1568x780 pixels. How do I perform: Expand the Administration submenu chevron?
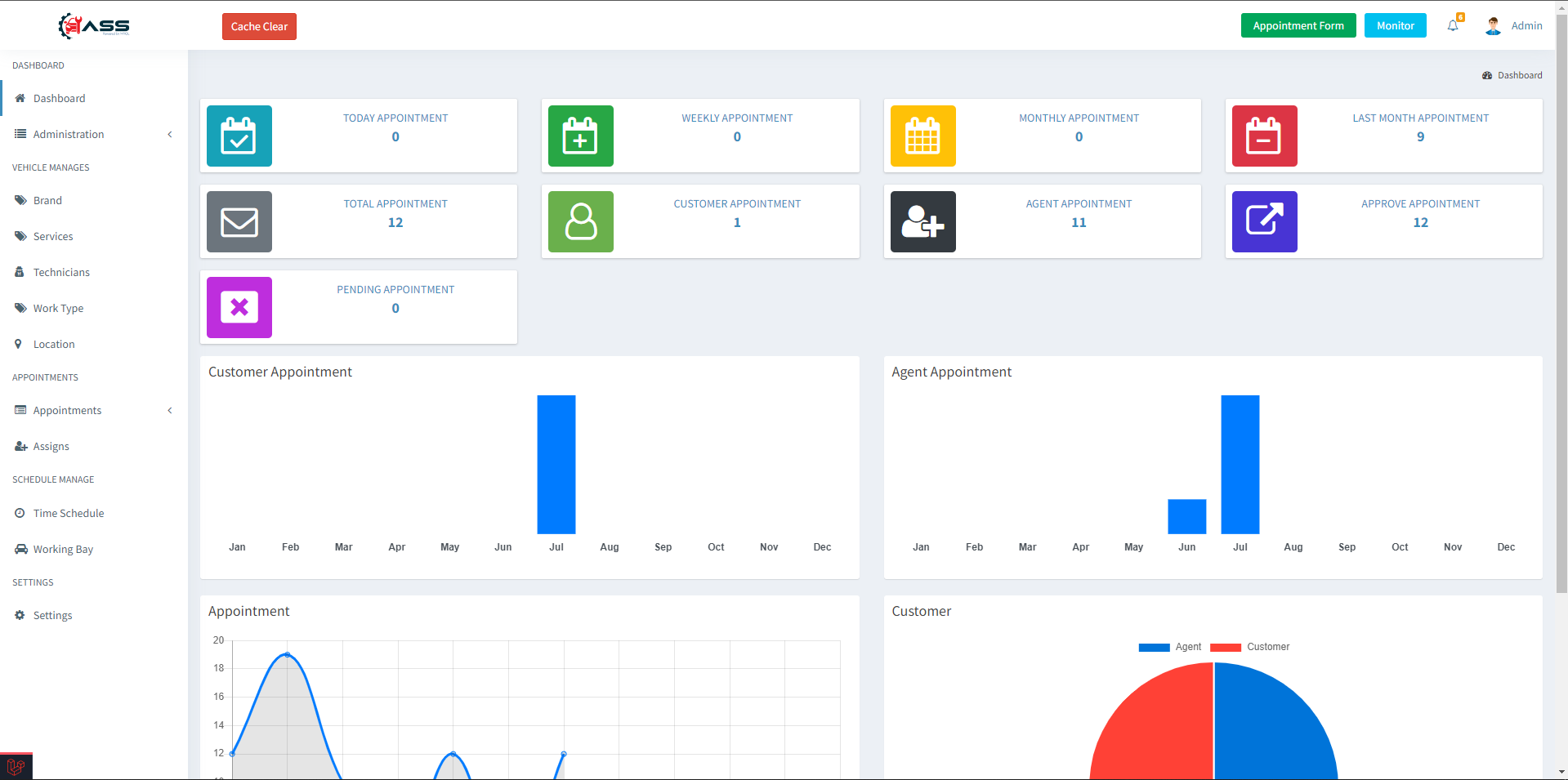[x=170, y=134]
